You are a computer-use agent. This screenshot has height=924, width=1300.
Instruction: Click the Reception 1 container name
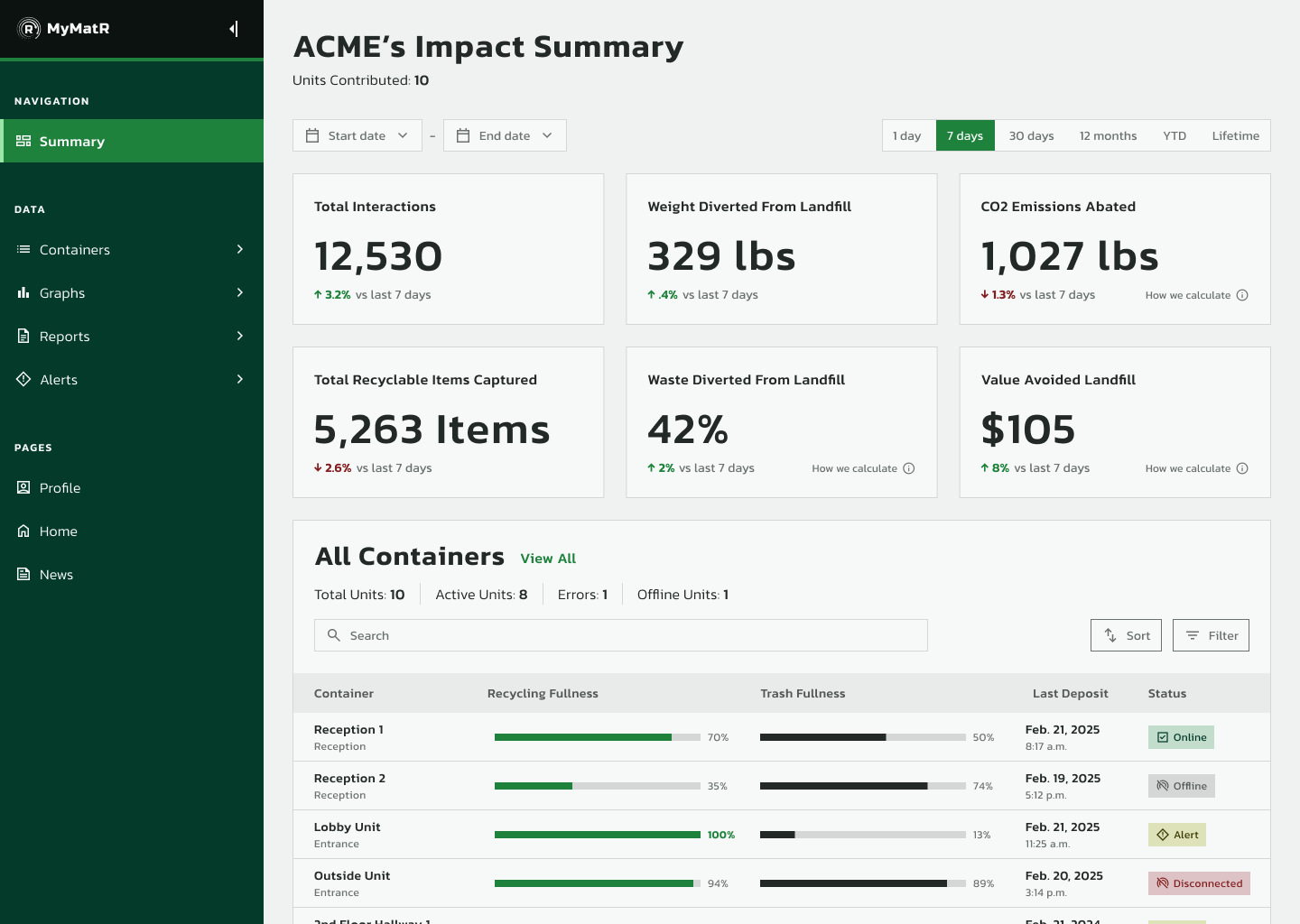[x=348, y=729]
